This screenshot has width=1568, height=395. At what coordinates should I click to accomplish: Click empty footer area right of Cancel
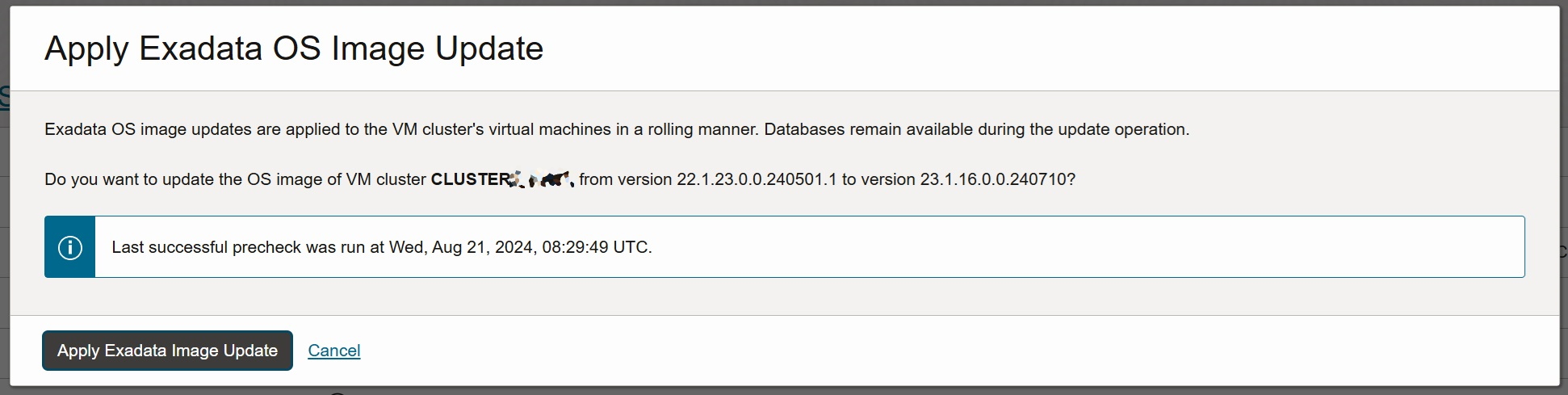953,351
